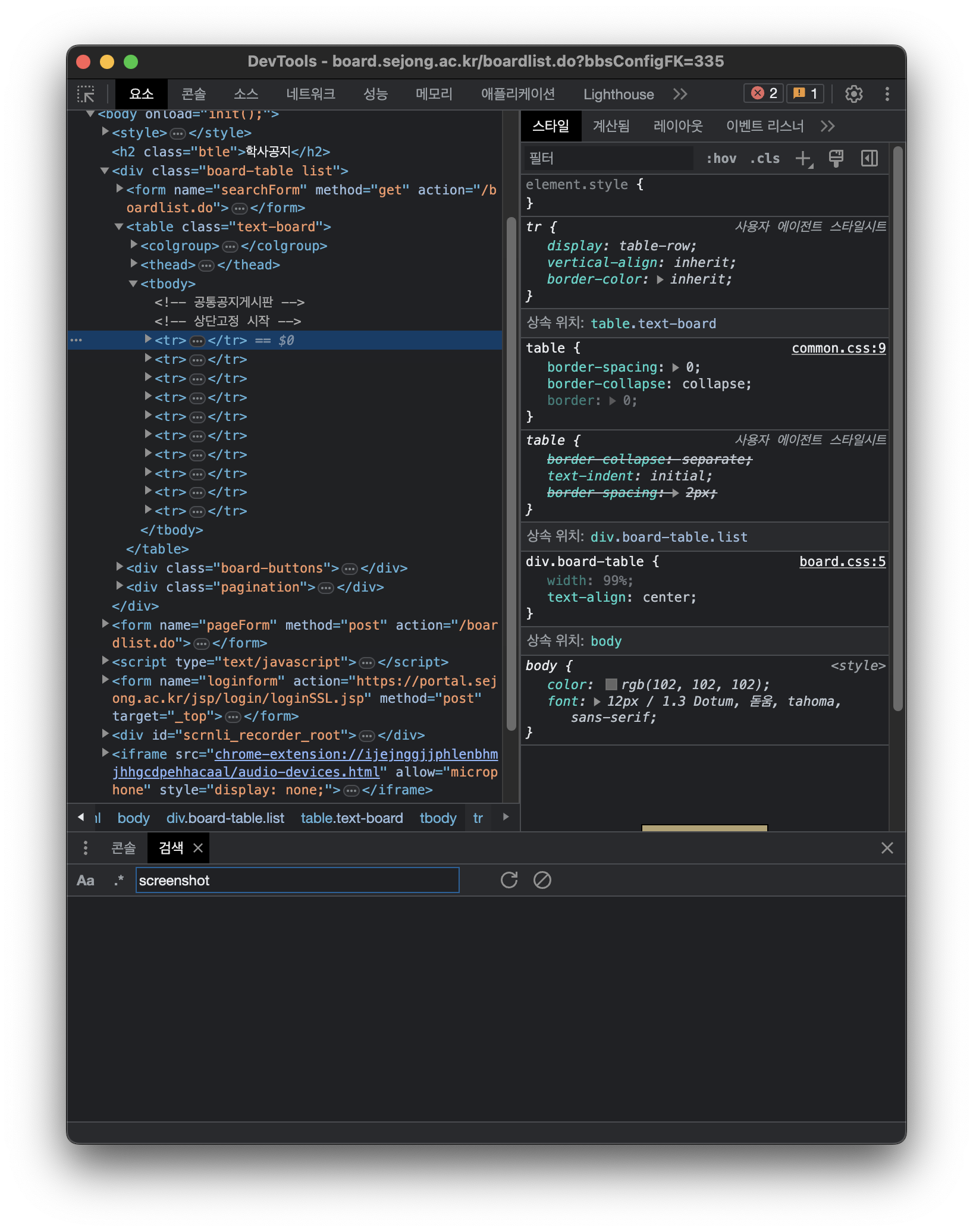This screenshot has width=973, height=1232.
Task: Click table.text-board inherited-from link
Action: coord(653,323)
